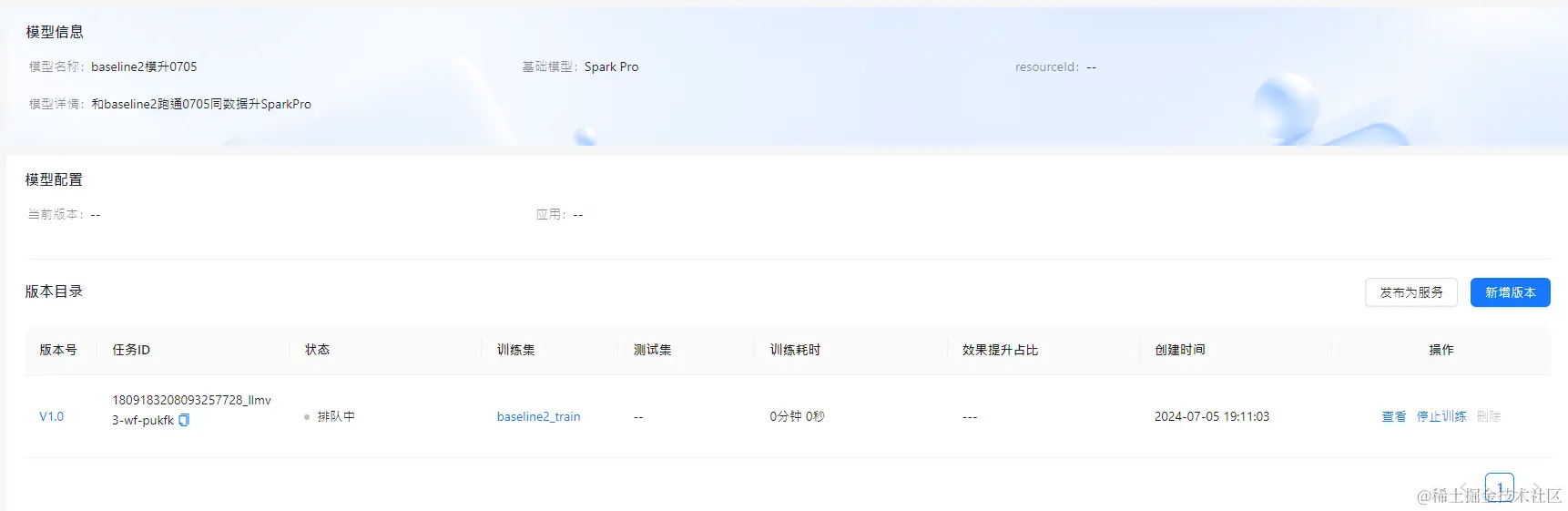Click the resourceId label

point(1047,66)
